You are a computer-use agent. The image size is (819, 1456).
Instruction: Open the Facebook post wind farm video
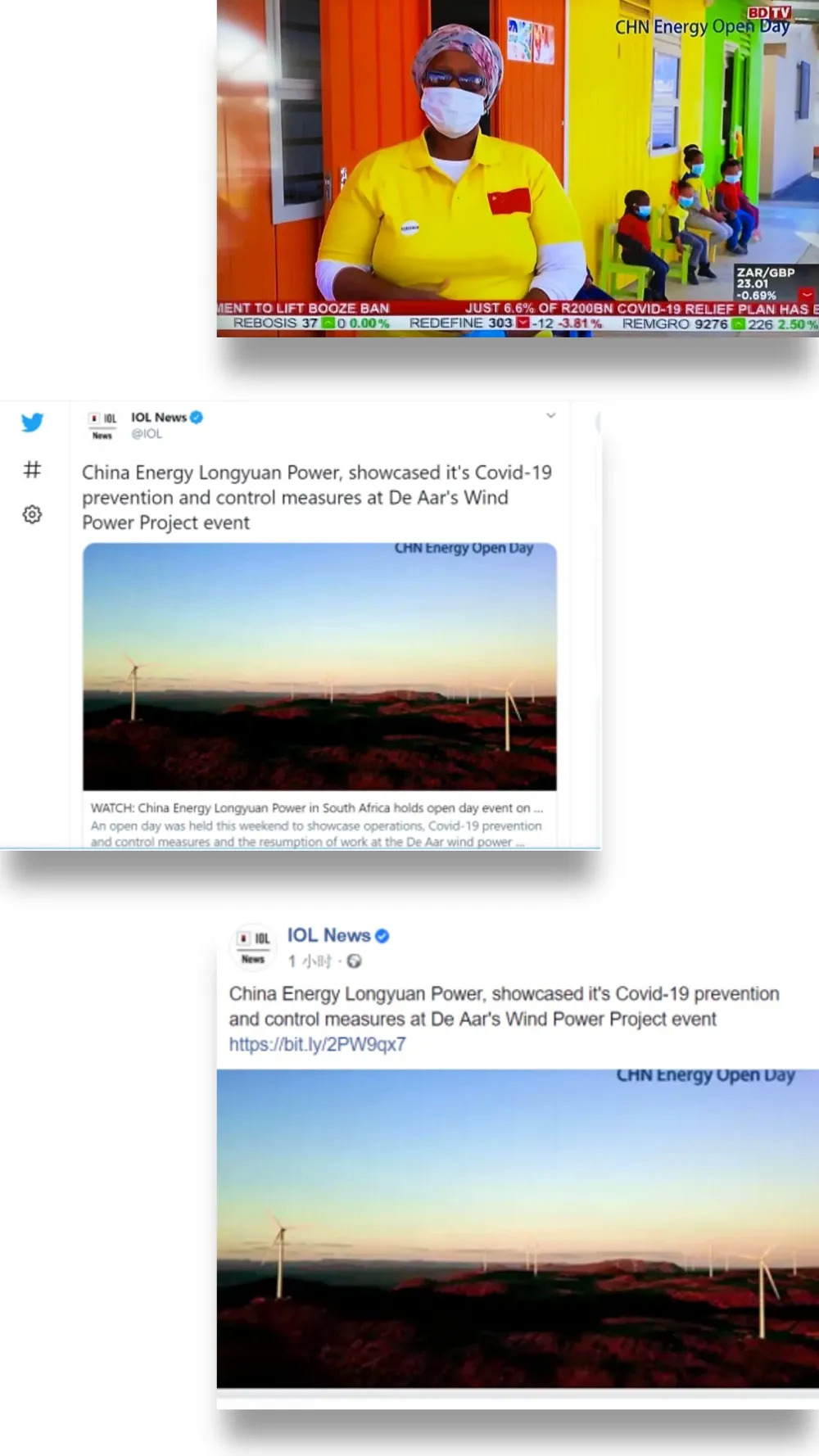[518, 1228]
